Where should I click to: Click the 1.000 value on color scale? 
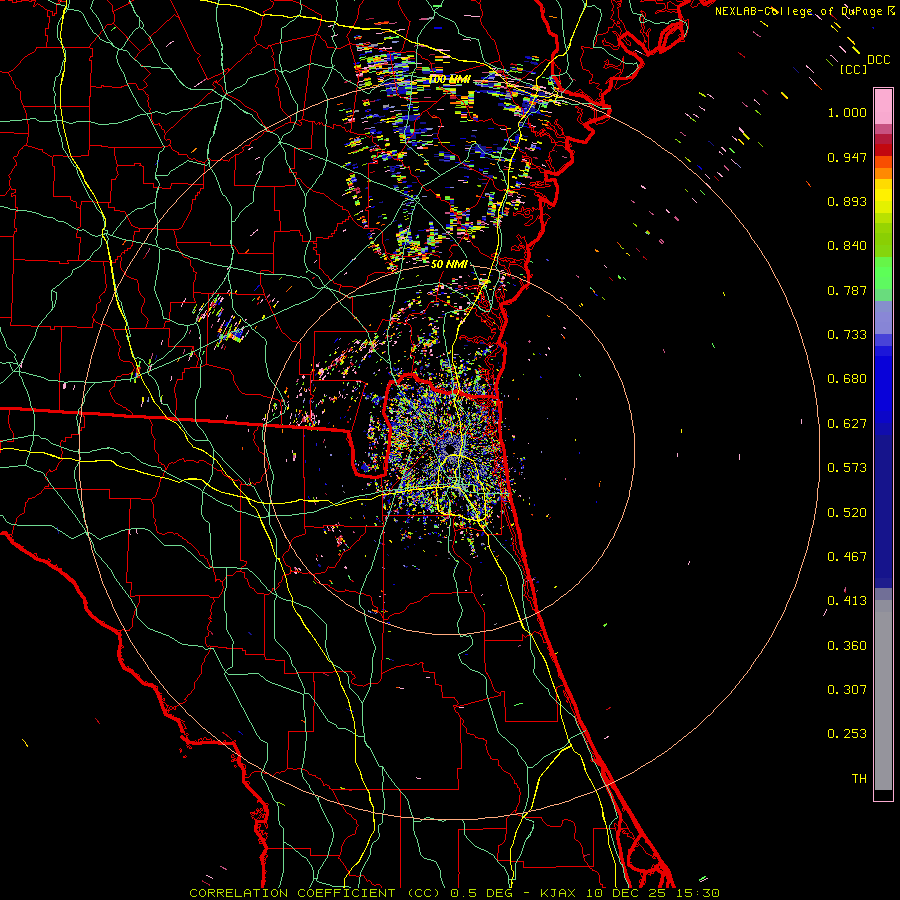847,112
